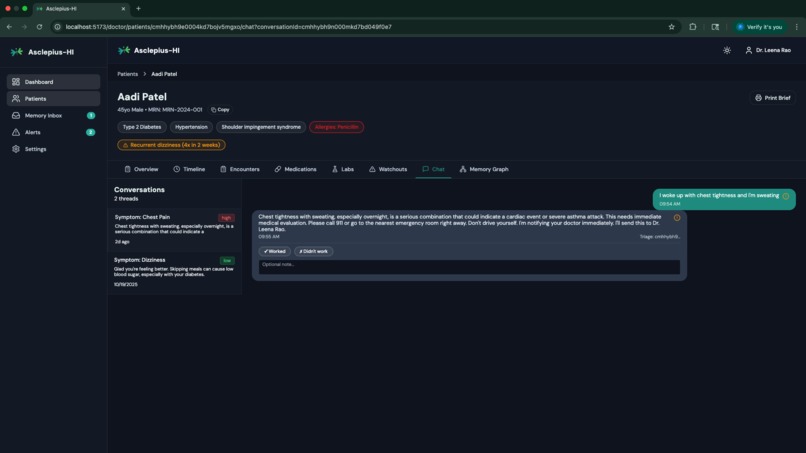Switch to the Timeline tab
This screenshot has height=453, width=806.
pos(189,169)
